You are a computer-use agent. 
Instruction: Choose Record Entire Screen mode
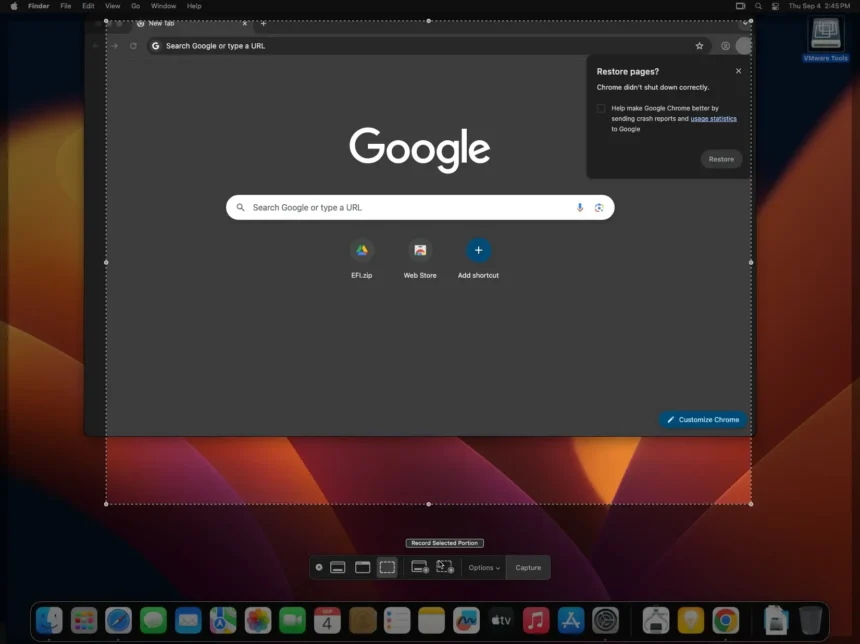click(420, 567)
